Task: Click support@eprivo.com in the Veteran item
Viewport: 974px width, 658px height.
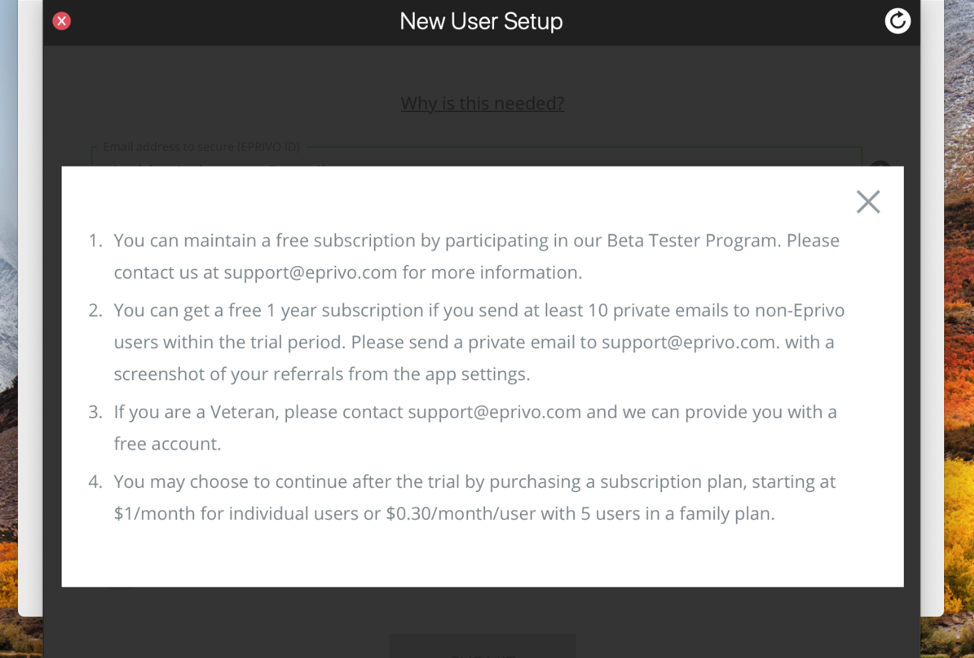Action: [x=494, y=412]
